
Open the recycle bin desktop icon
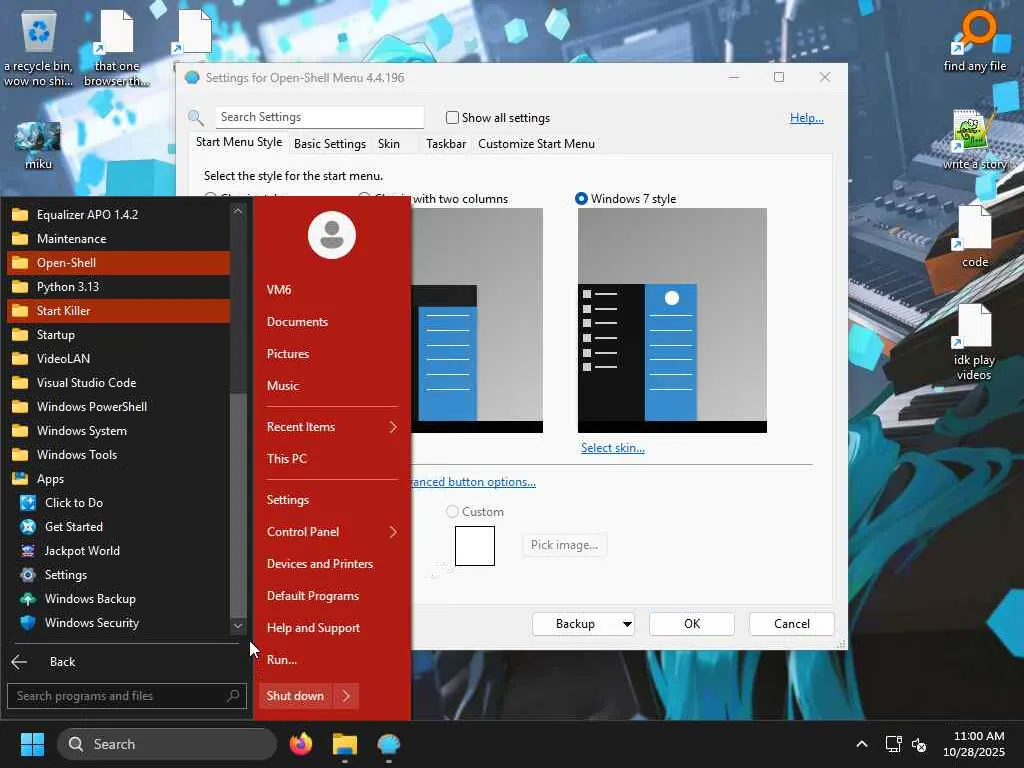(x=39, y=49)
